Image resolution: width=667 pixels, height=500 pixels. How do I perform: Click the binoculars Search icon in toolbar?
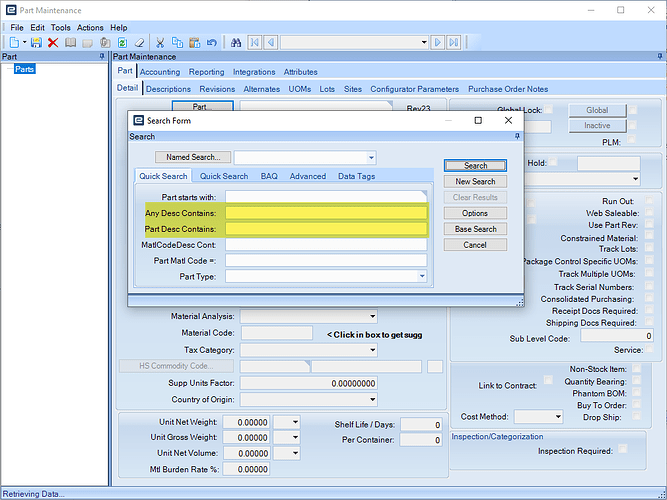click(237, 43)
